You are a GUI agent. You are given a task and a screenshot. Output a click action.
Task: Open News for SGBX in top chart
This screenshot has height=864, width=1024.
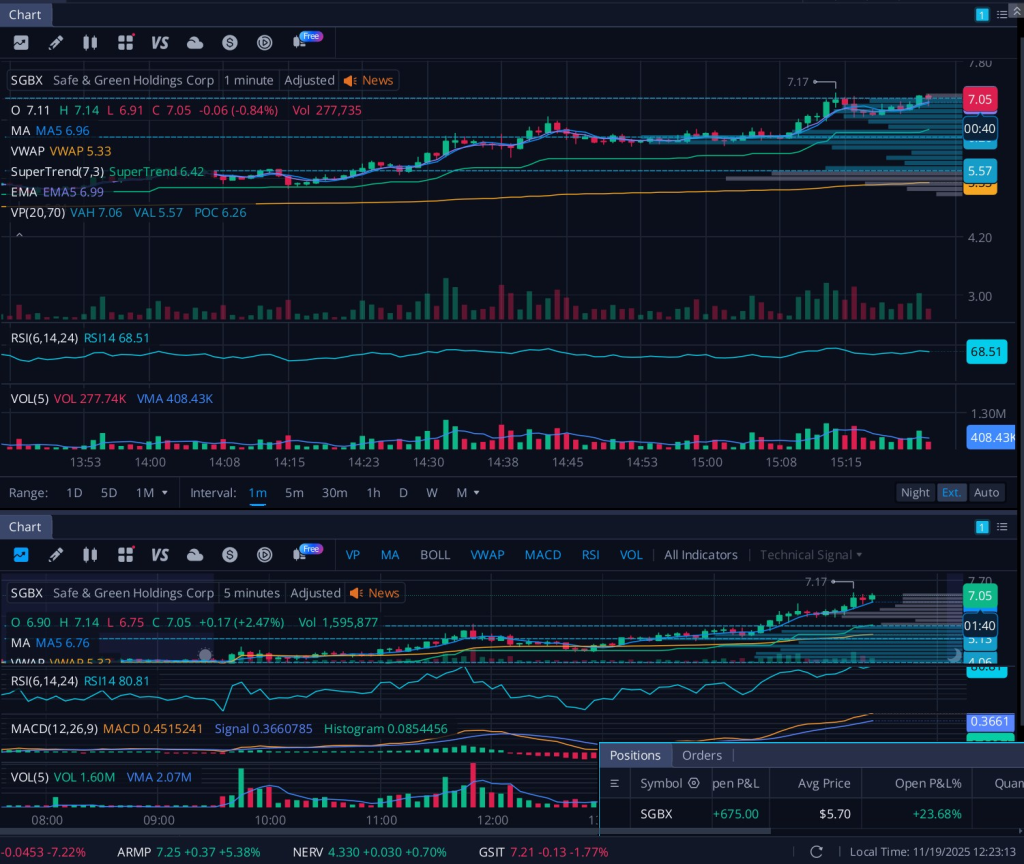tap(368, 80)
